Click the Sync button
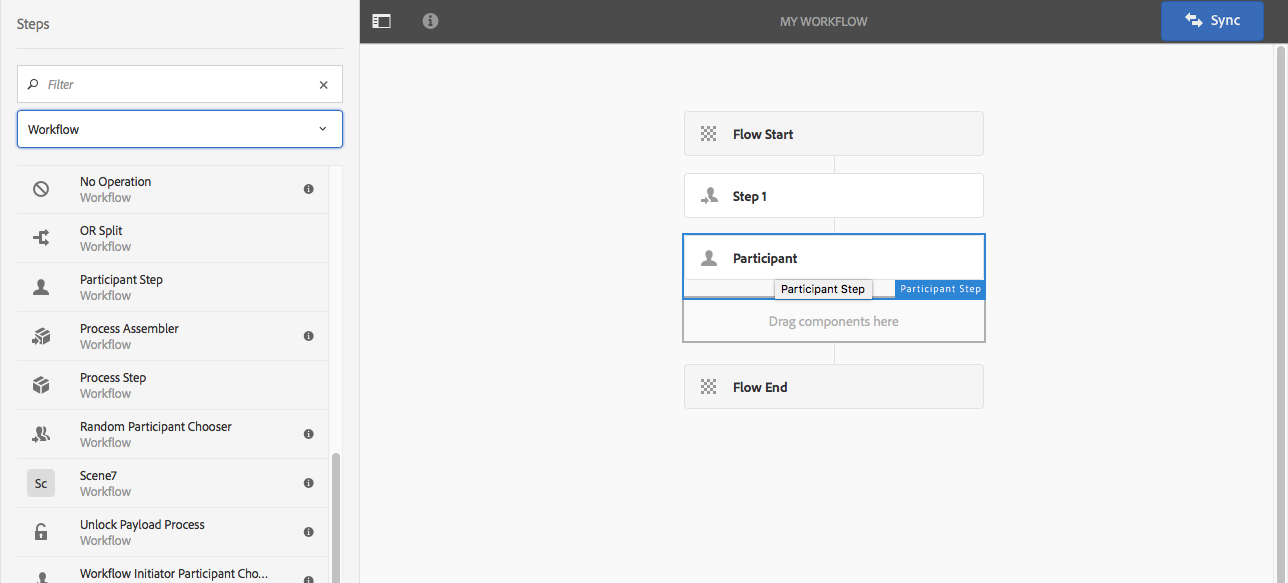The width and height of the screenshot is (1288, 583). click(x=1211, y=21)
